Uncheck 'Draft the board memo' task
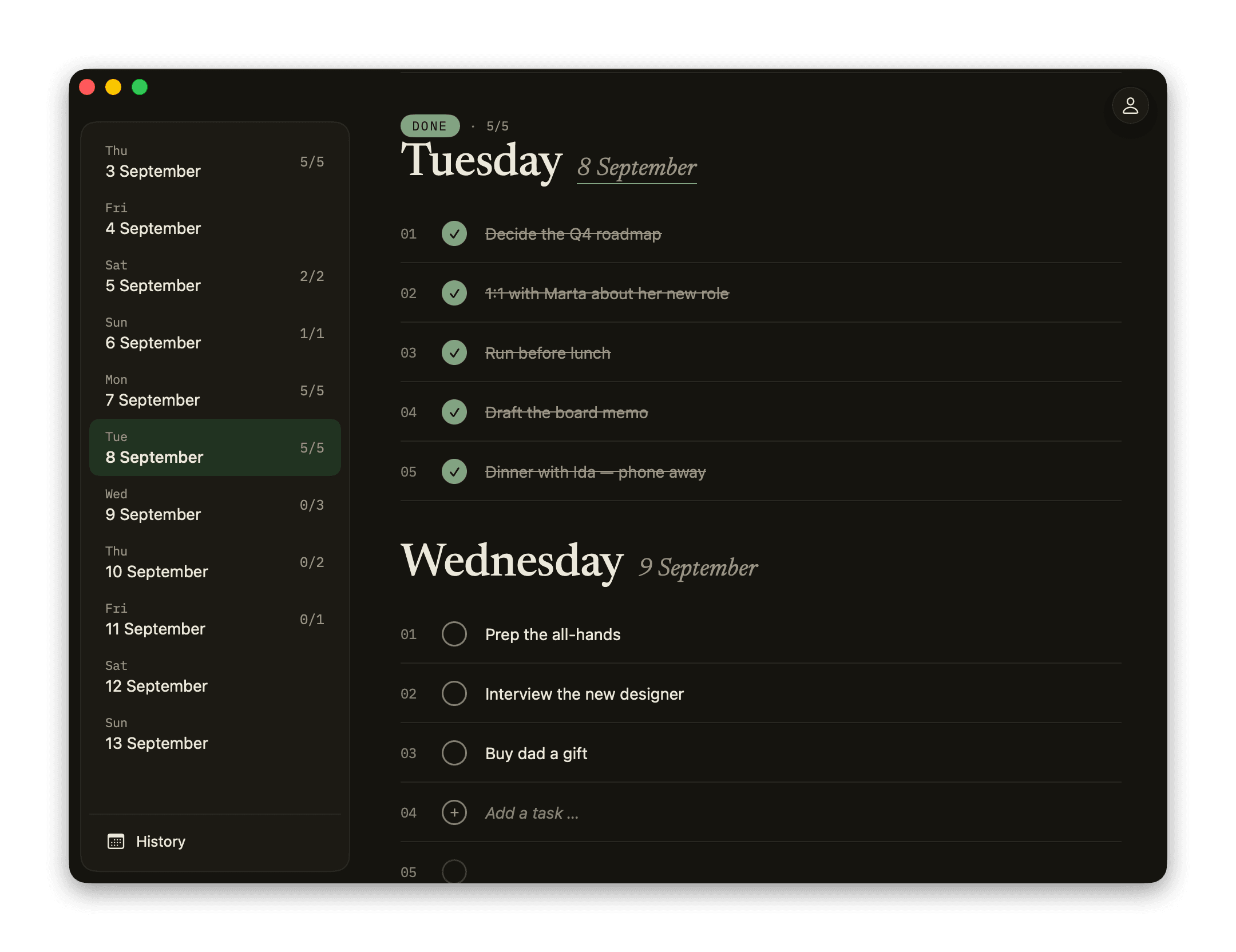 [454, 412]
